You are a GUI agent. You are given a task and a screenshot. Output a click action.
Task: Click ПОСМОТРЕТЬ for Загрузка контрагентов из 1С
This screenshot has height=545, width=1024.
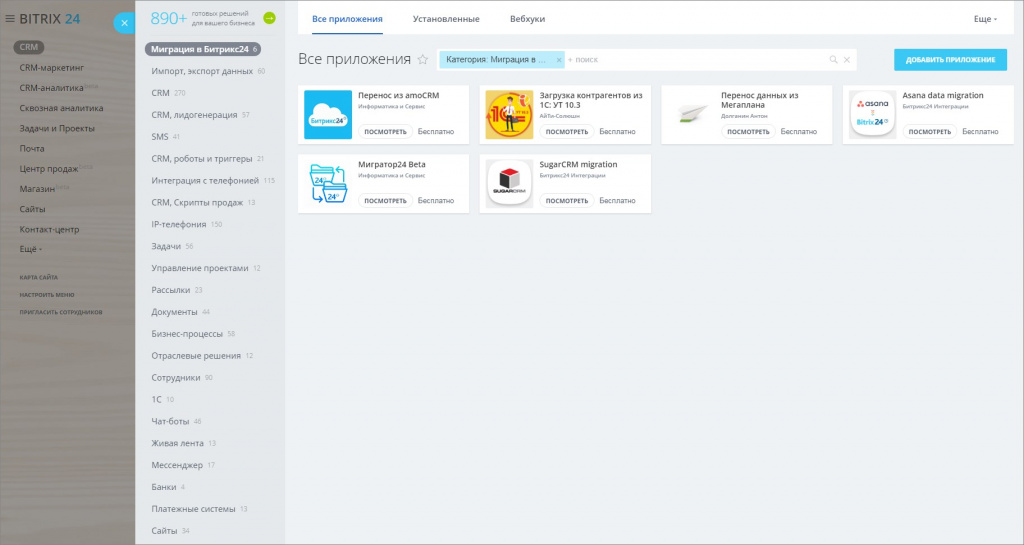567,131
